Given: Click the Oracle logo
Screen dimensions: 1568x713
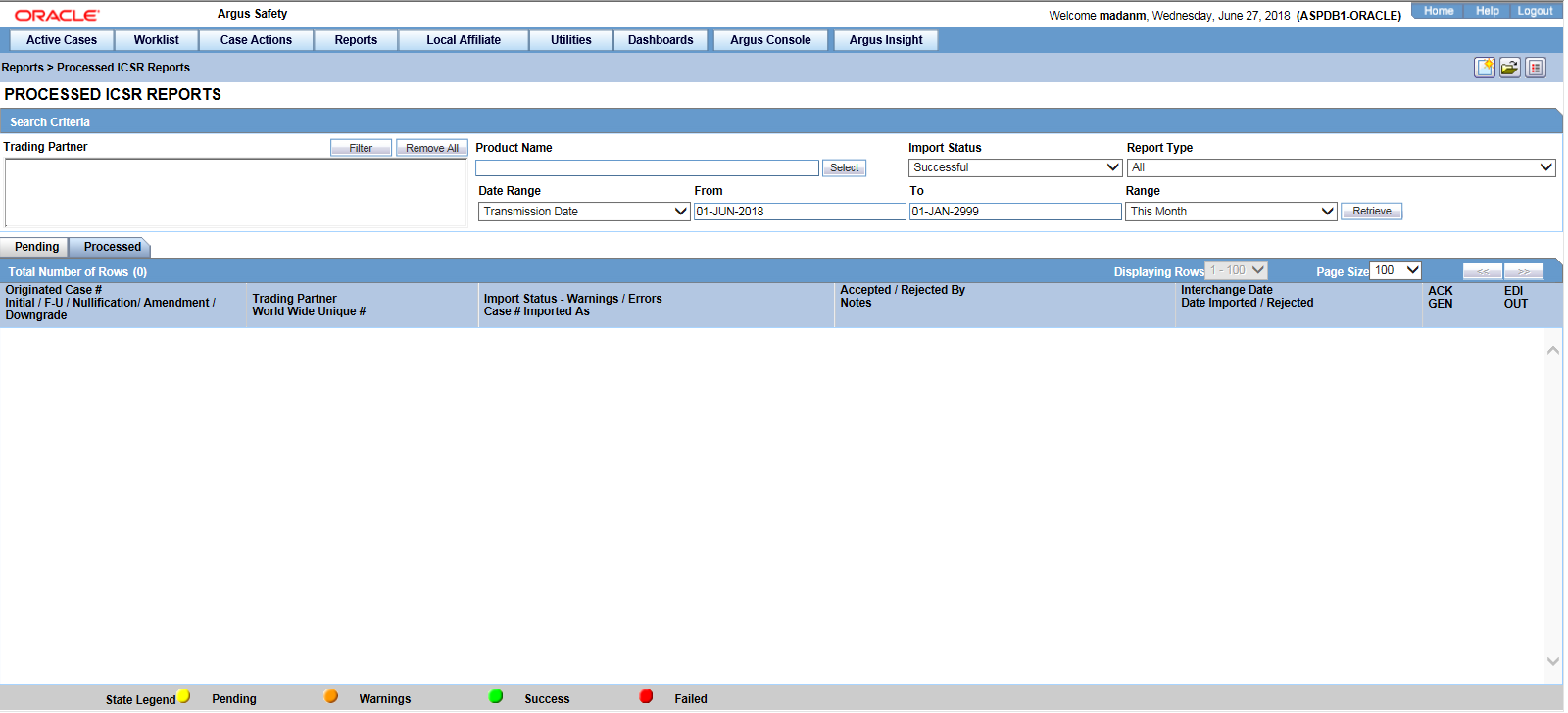Looking at the screenshot, I should (57, 15).
